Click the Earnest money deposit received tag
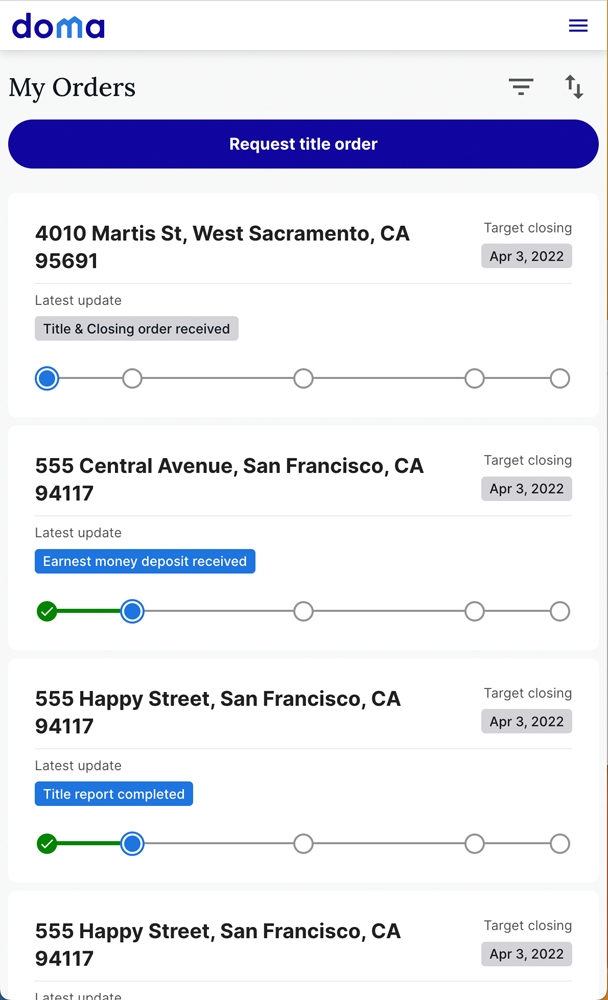The image size is (608, 1000). pos(145,562)
